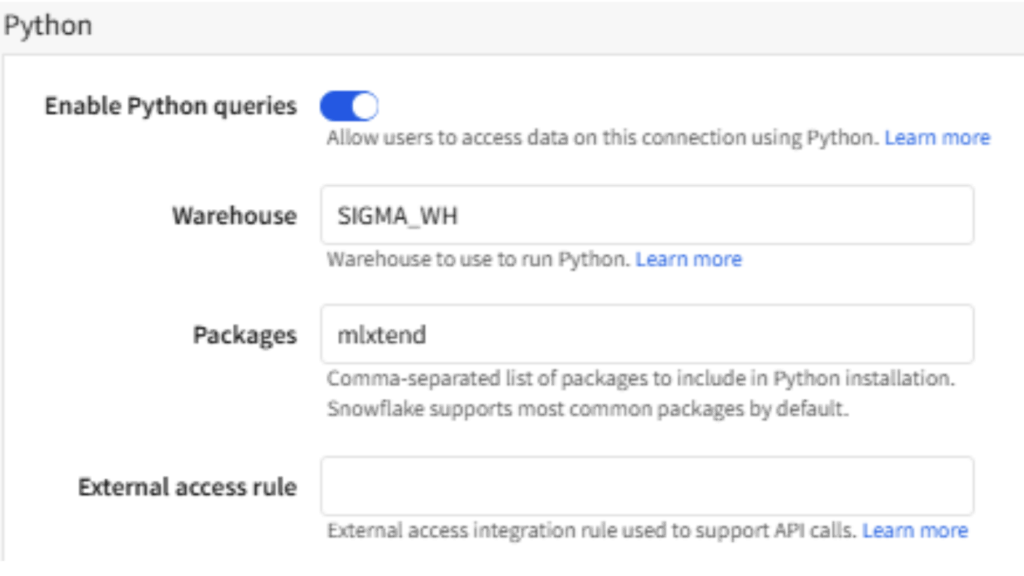Open Learn more link about Python access
Viewport: 1024px width, 576px height.
point(937,138)
